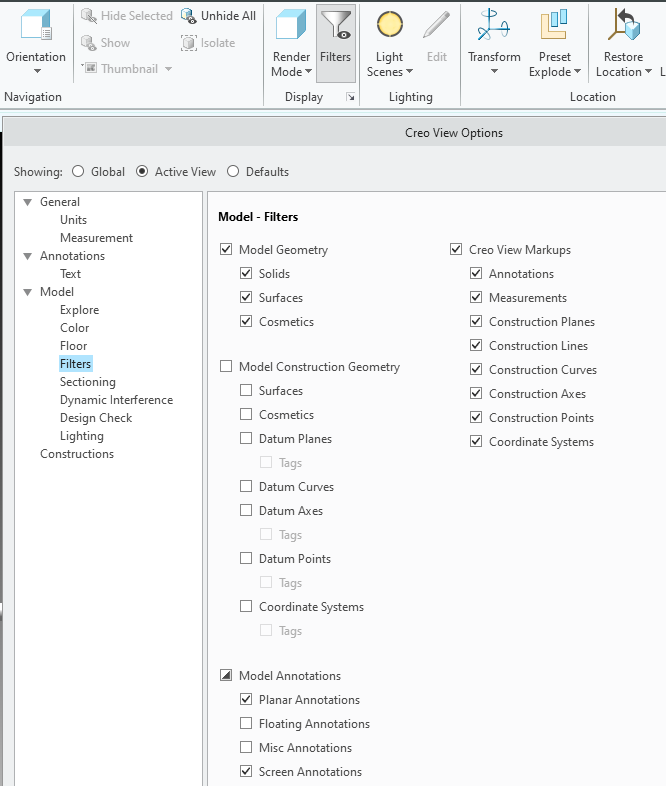The width and height of the screenshot is (666, 786).
Task: Click the Preset Explode icon
Action: (555, 26)
